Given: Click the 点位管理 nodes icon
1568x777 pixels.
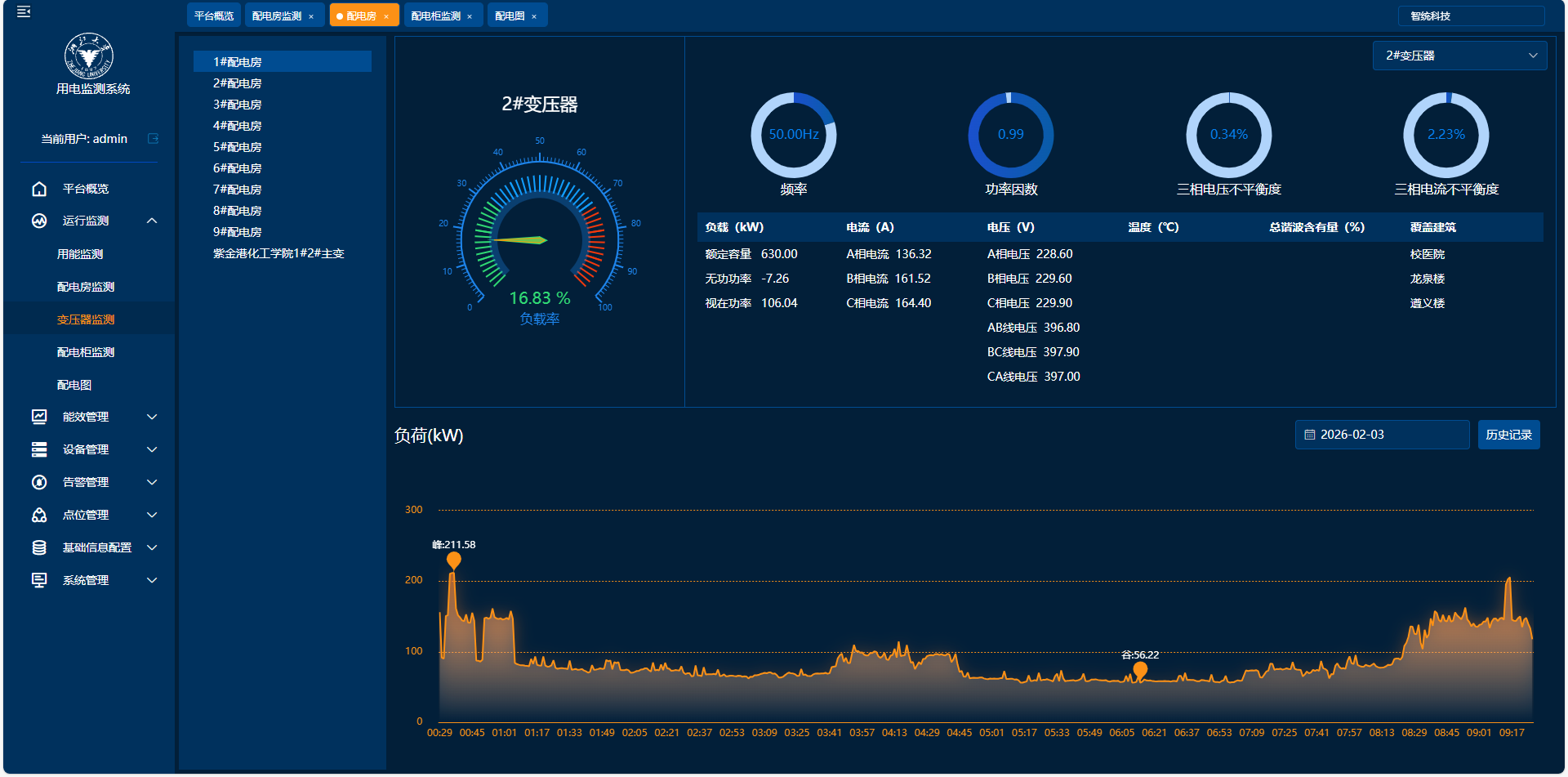Looking at the screenshot, I should pos(39,515).
